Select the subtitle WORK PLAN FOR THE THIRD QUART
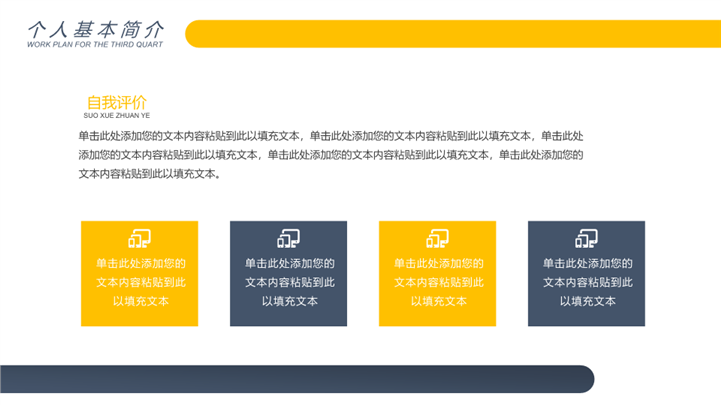The image size is (721, 405). click(x=94, y=45)
